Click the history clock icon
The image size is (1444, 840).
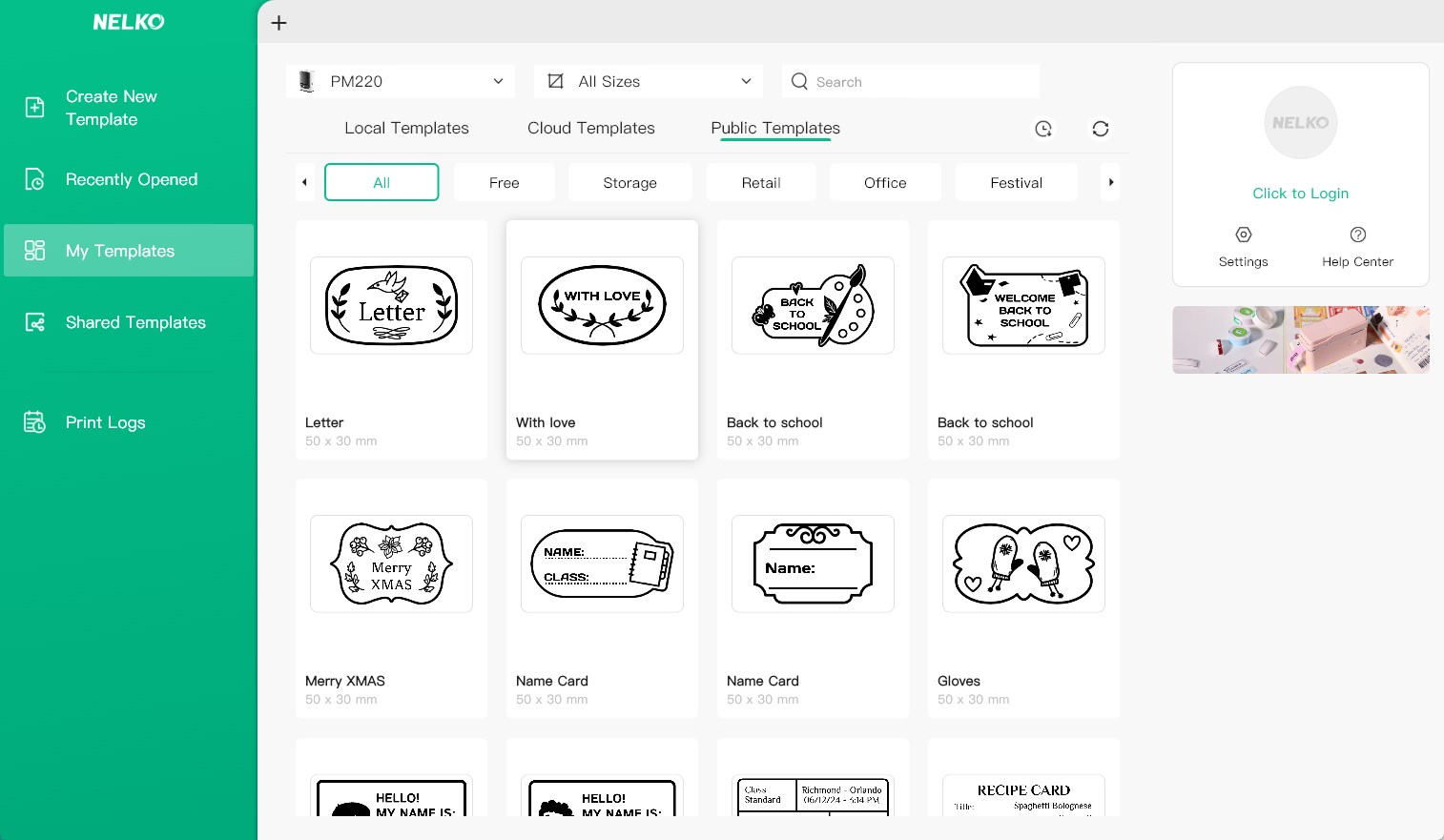pos(1043,129)
